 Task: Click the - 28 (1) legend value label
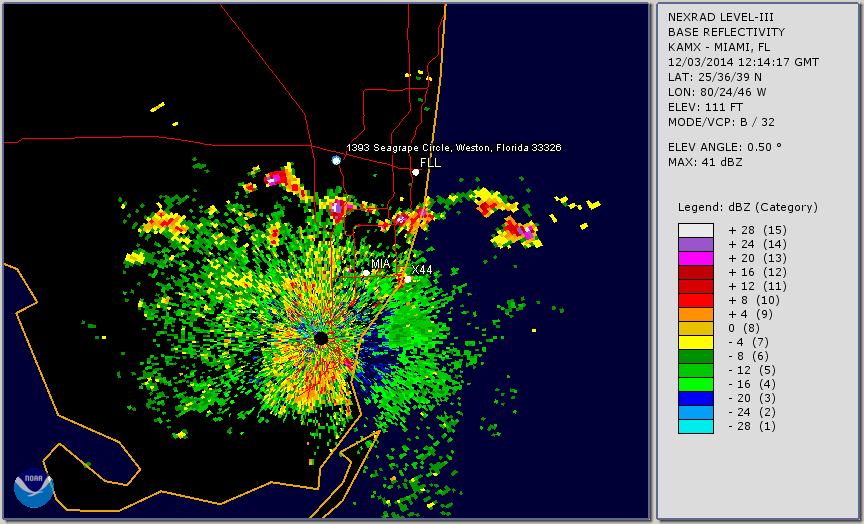pyautogui.click(x=752, y=426)
